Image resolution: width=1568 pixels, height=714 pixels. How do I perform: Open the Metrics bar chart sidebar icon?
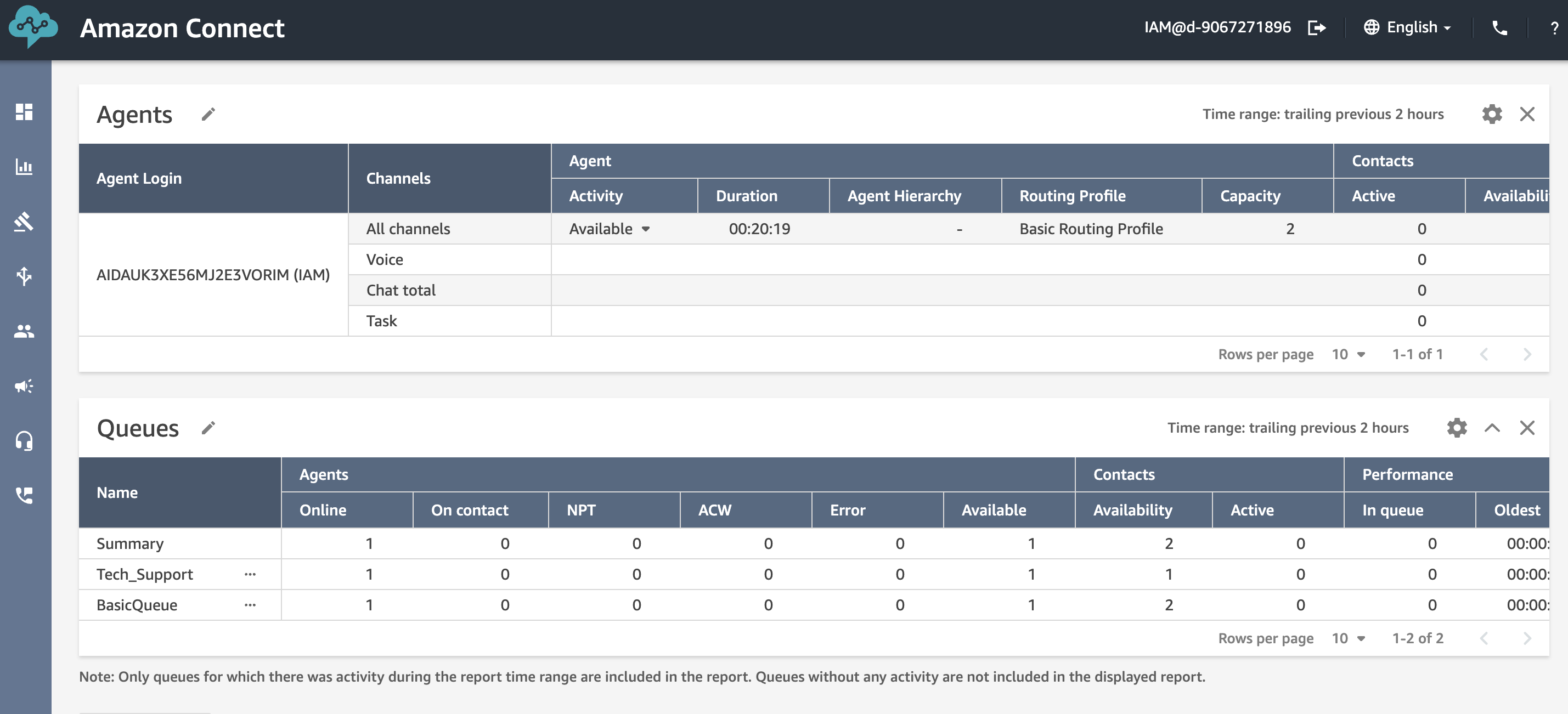coord(24,167)
